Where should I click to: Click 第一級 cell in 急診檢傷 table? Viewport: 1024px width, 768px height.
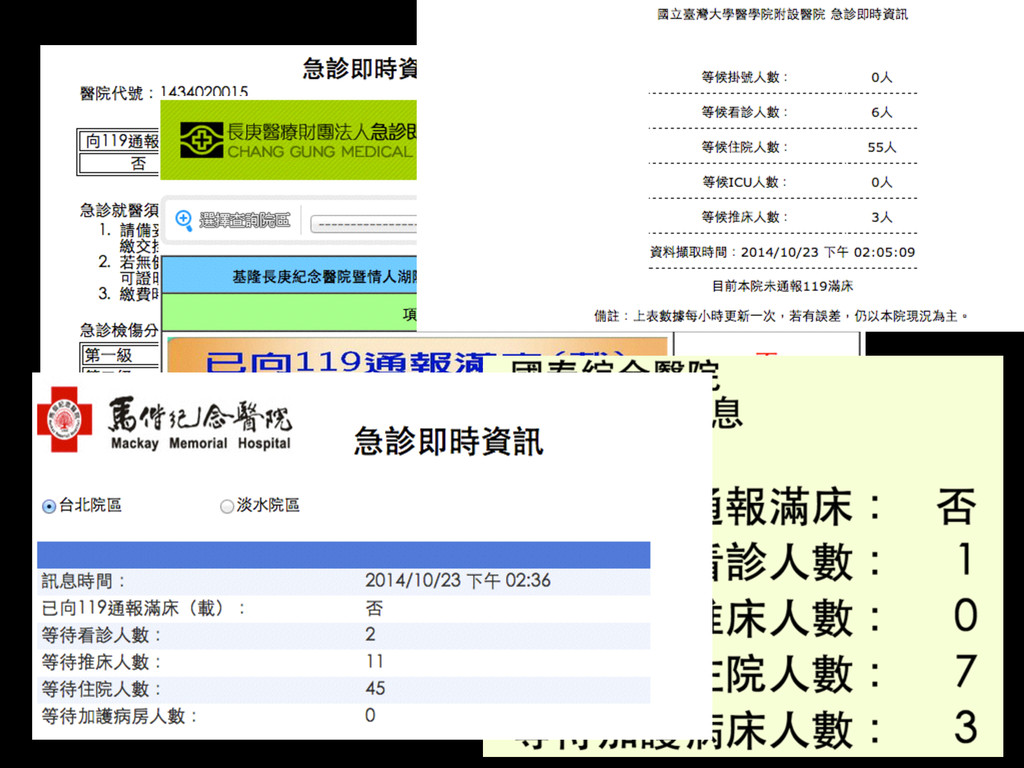(x=120, y=355)
